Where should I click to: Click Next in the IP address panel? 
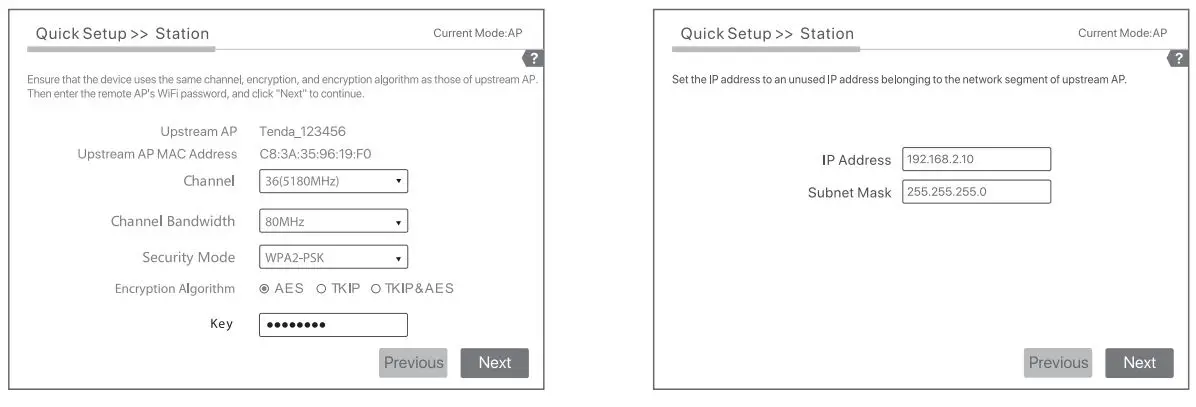pos(1139,363)
